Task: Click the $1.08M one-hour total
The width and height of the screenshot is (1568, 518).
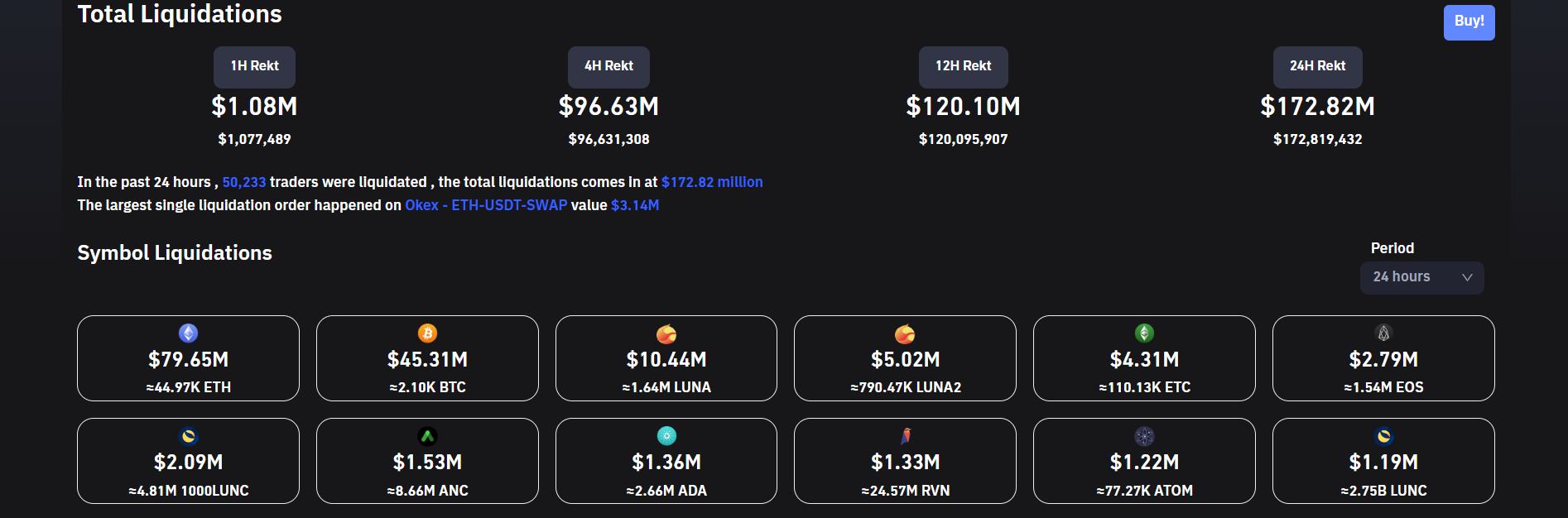Action: point(254,107)
